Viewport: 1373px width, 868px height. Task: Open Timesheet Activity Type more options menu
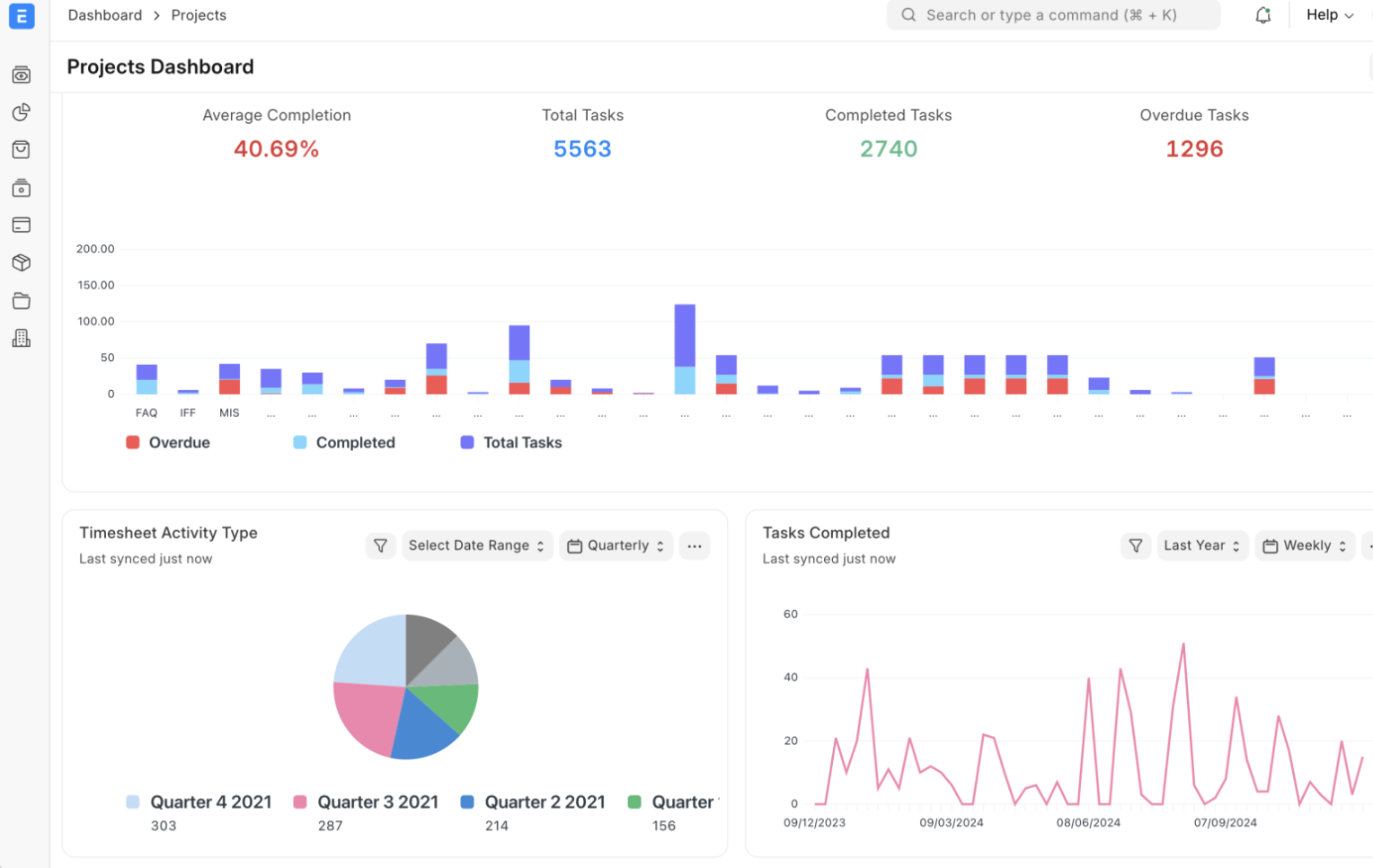point(695,545)
